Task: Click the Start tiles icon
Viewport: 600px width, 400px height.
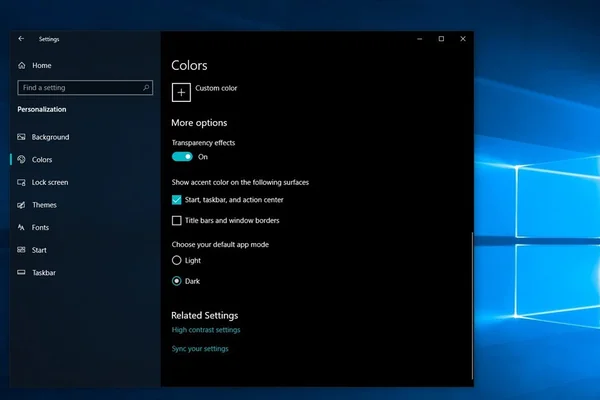Action: [x=21, y=250]
